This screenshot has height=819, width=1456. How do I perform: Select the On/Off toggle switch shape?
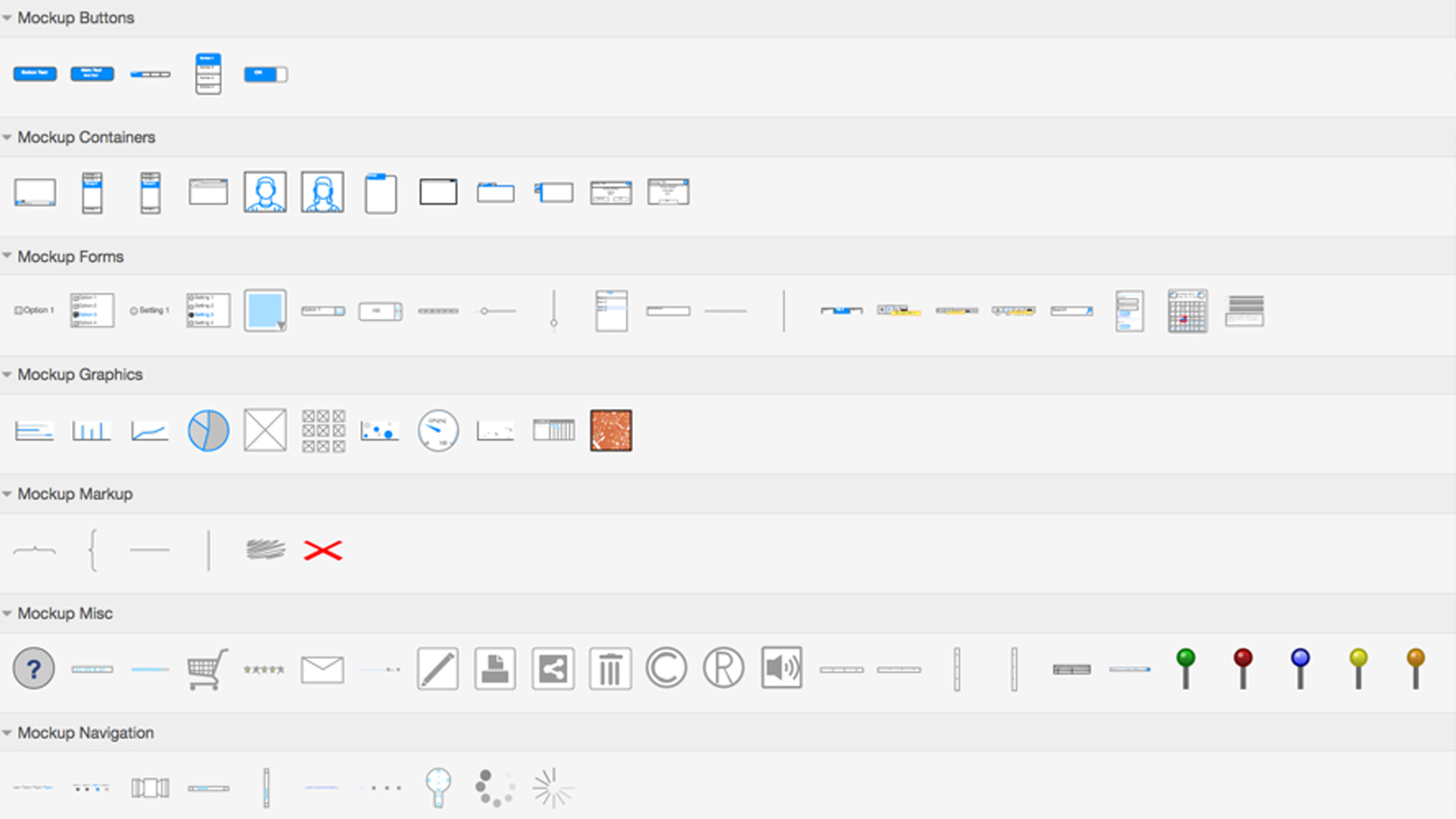point(265,74)
